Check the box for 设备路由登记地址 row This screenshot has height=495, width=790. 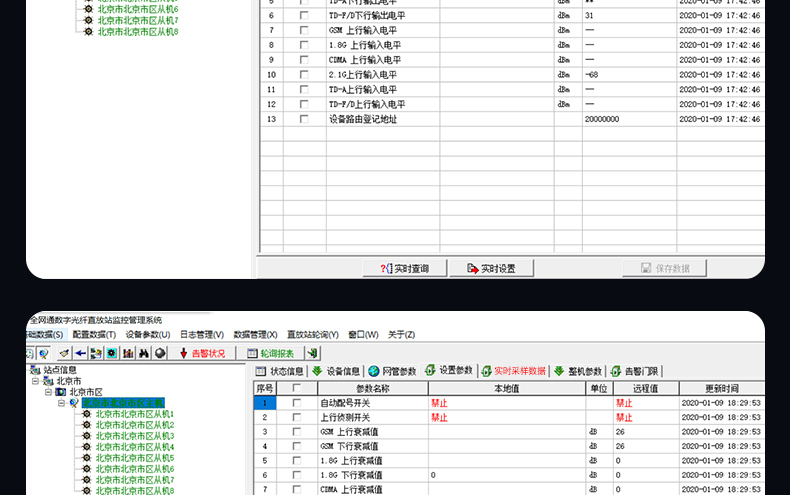(304, 119)
